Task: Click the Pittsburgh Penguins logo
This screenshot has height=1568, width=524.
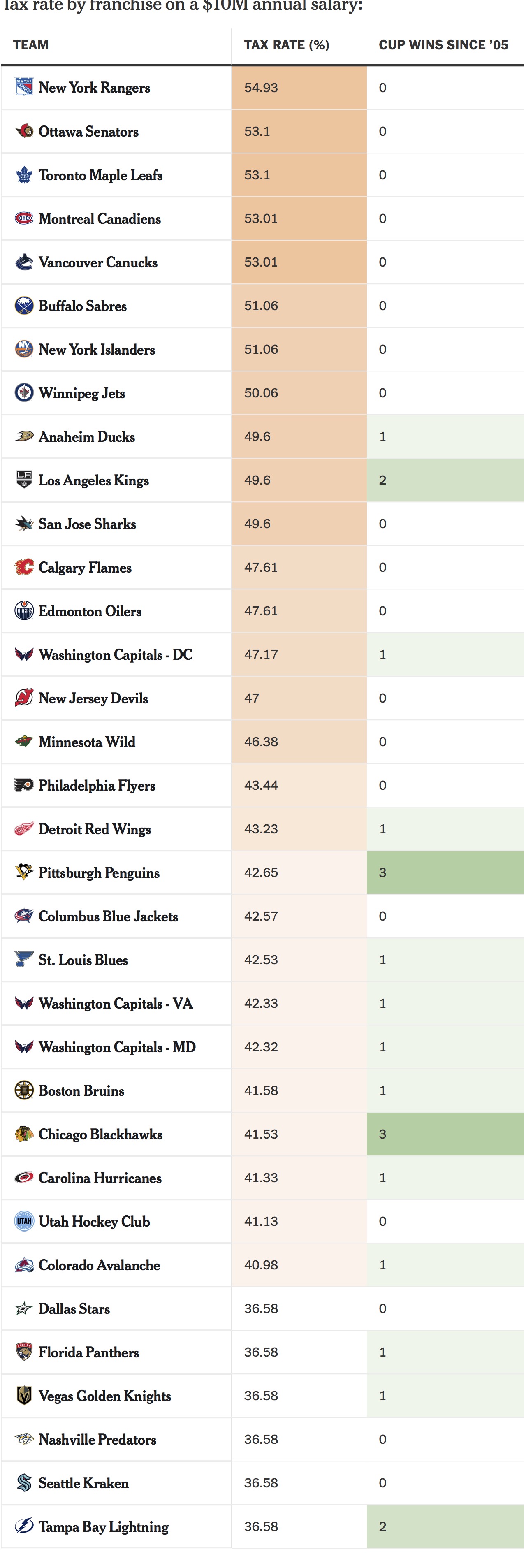Action: (24, 872)
